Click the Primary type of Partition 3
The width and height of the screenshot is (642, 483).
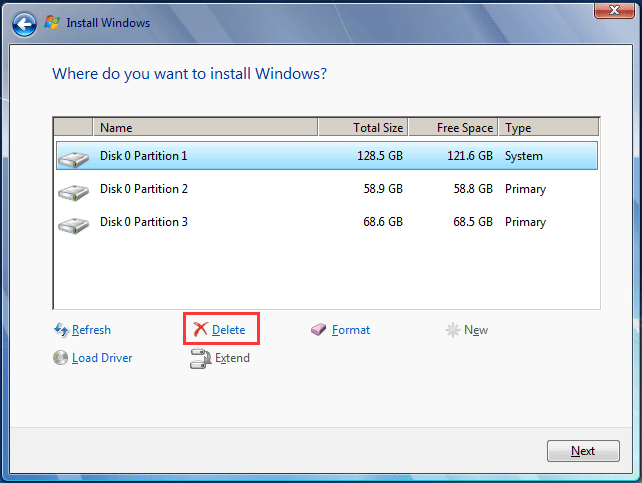tap(525, 222)
